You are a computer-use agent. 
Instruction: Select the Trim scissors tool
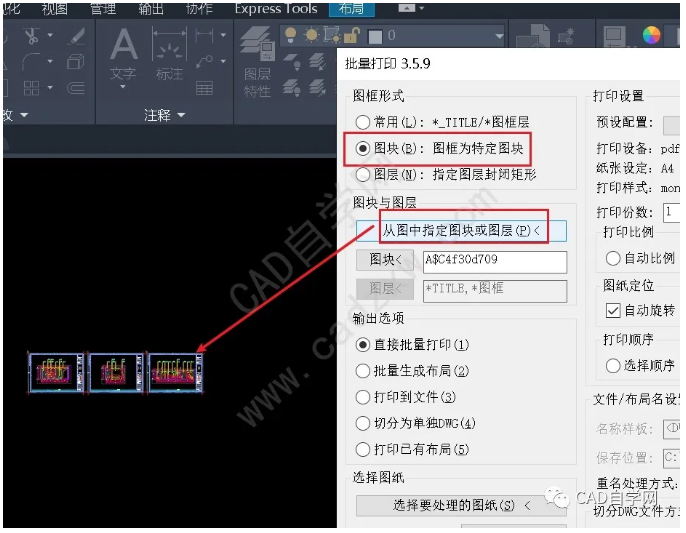tap(32, 35)
